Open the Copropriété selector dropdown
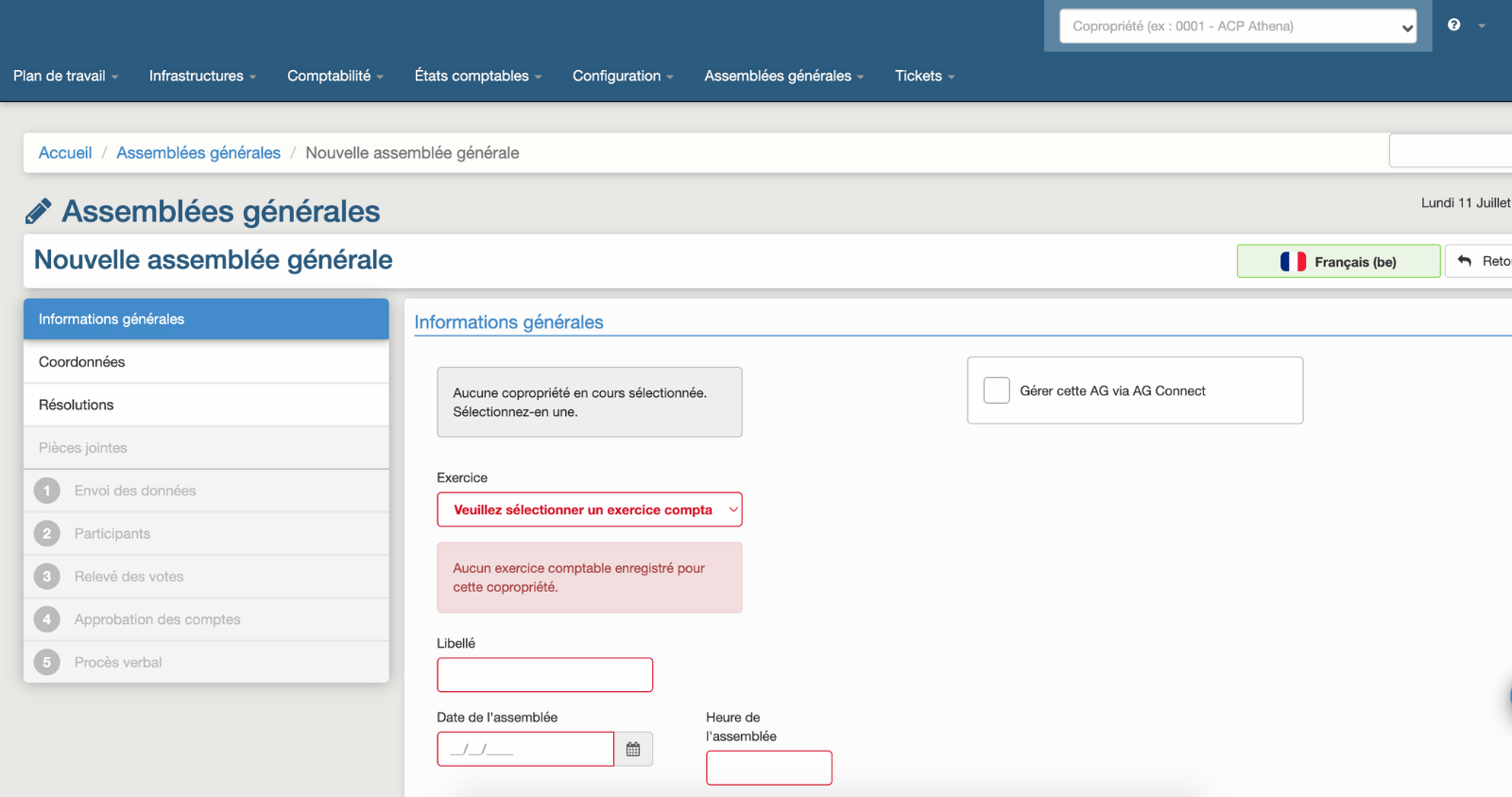This screenshot has width=1512, height=797. pos(1237,26)
